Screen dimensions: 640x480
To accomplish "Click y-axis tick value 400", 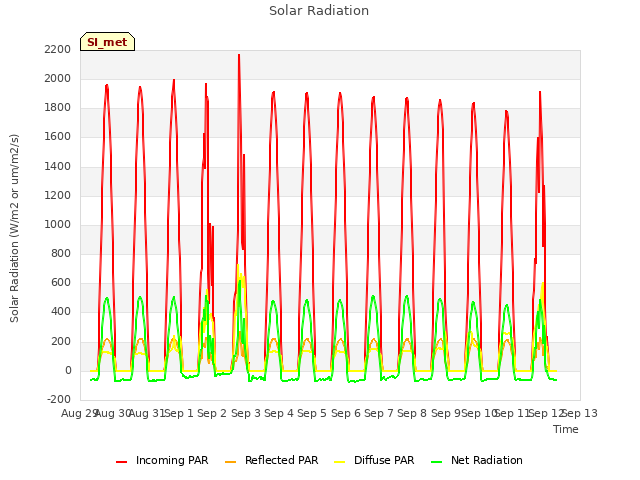I will 61,312.
